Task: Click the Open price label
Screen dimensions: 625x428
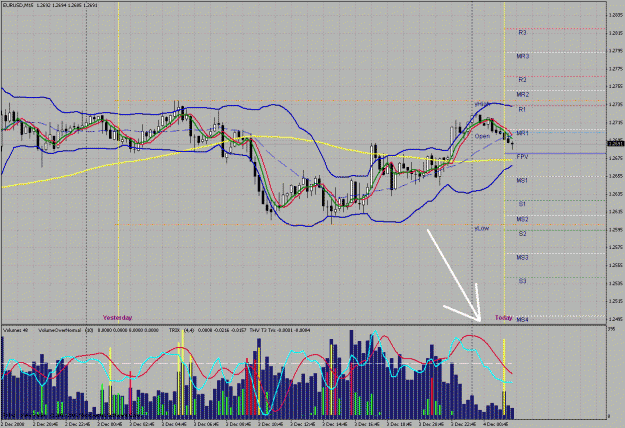Action: [x=482, y=136]
